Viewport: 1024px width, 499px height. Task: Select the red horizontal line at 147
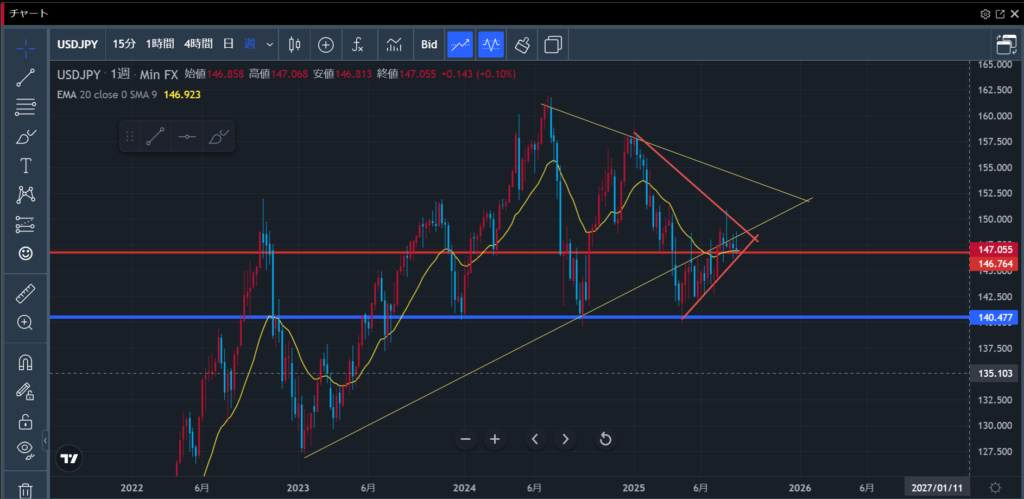[x=509, y=252]
